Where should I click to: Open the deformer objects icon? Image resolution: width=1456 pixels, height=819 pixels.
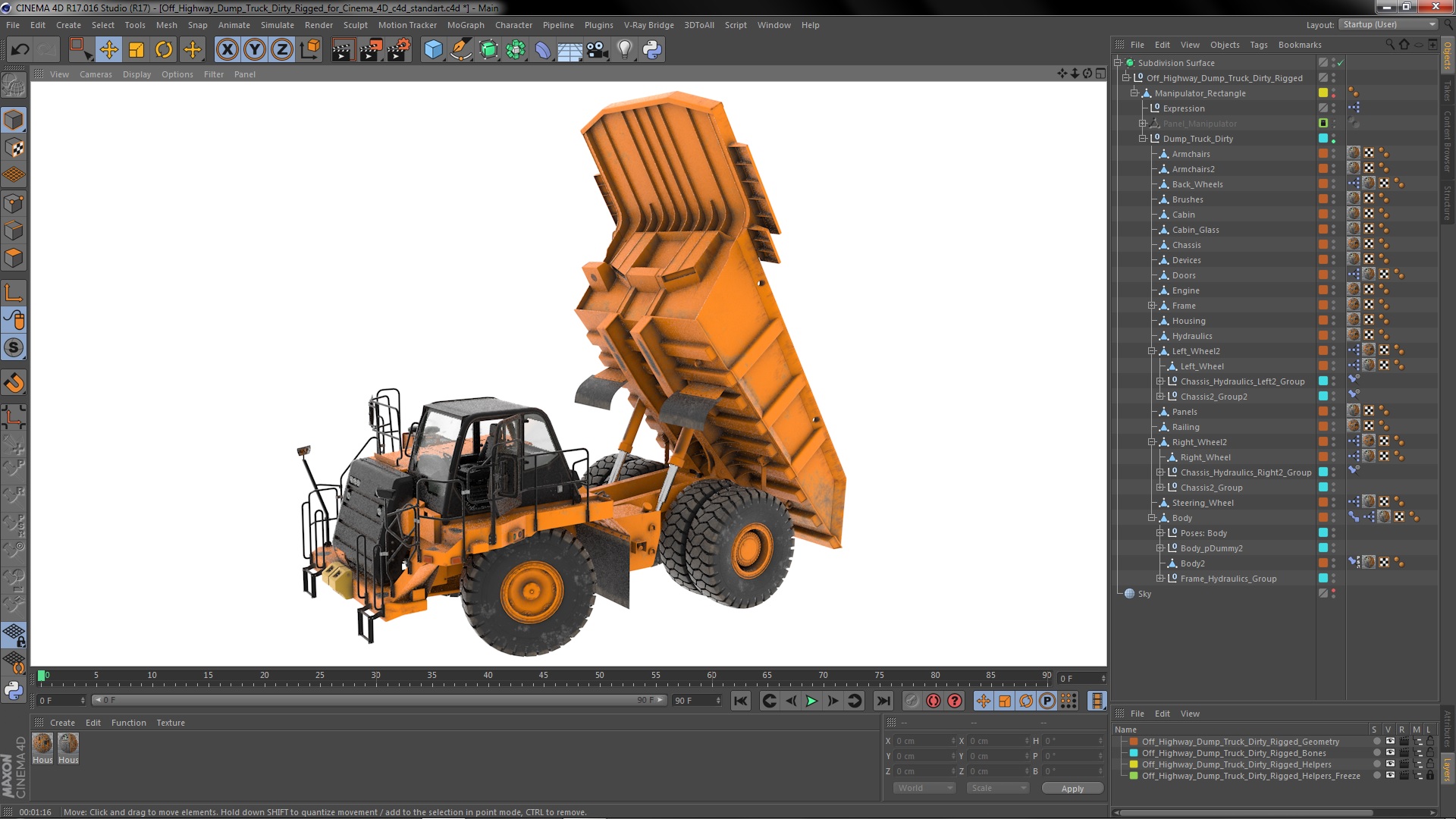click(x=543, y=50)
